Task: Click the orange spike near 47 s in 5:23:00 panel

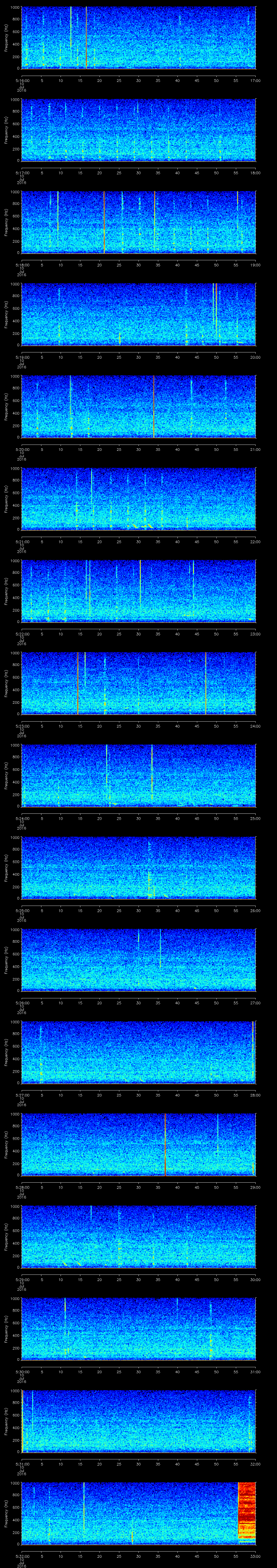Action: 206,683
